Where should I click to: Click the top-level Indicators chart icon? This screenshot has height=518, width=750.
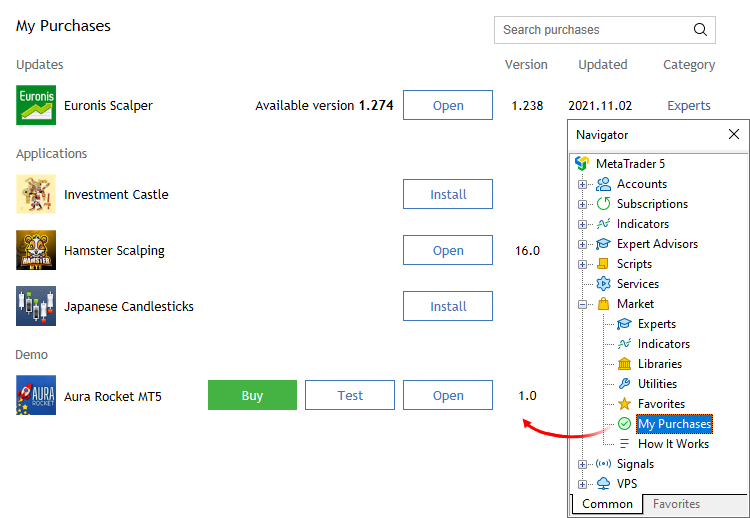[x=603, y=224]
